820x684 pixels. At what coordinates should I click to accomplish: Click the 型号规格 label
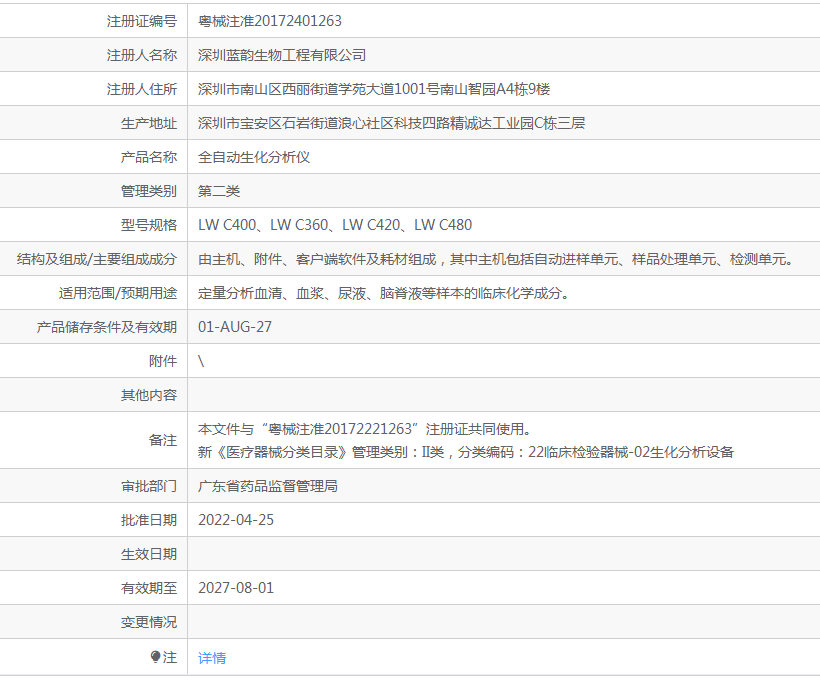[x=149, y=225]
